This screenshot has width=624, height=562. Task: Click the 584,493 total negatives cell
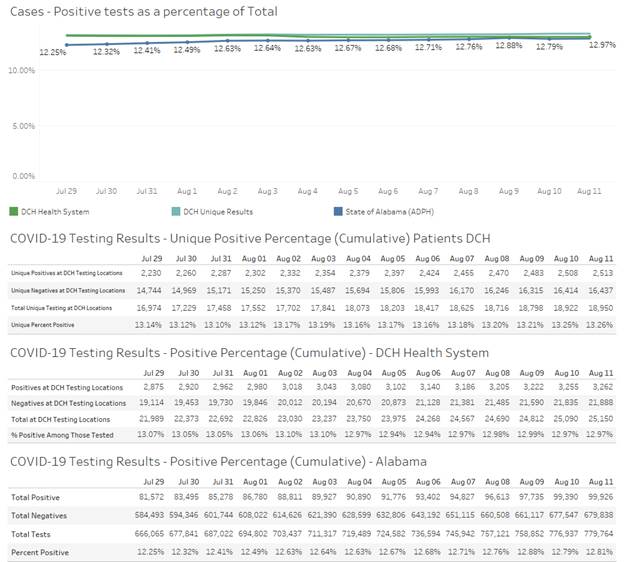pyautogui.click(x=149, y=515)
